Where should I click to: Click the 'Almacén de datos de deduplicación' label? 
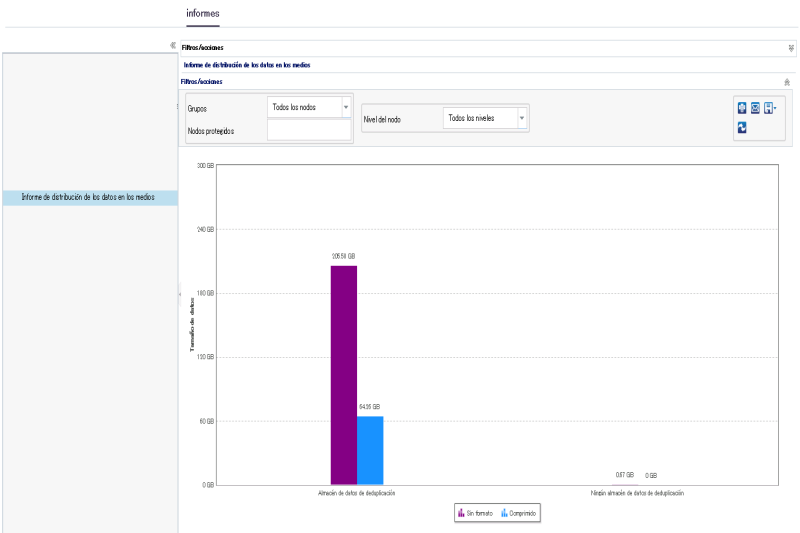click(x=357, y=493)
